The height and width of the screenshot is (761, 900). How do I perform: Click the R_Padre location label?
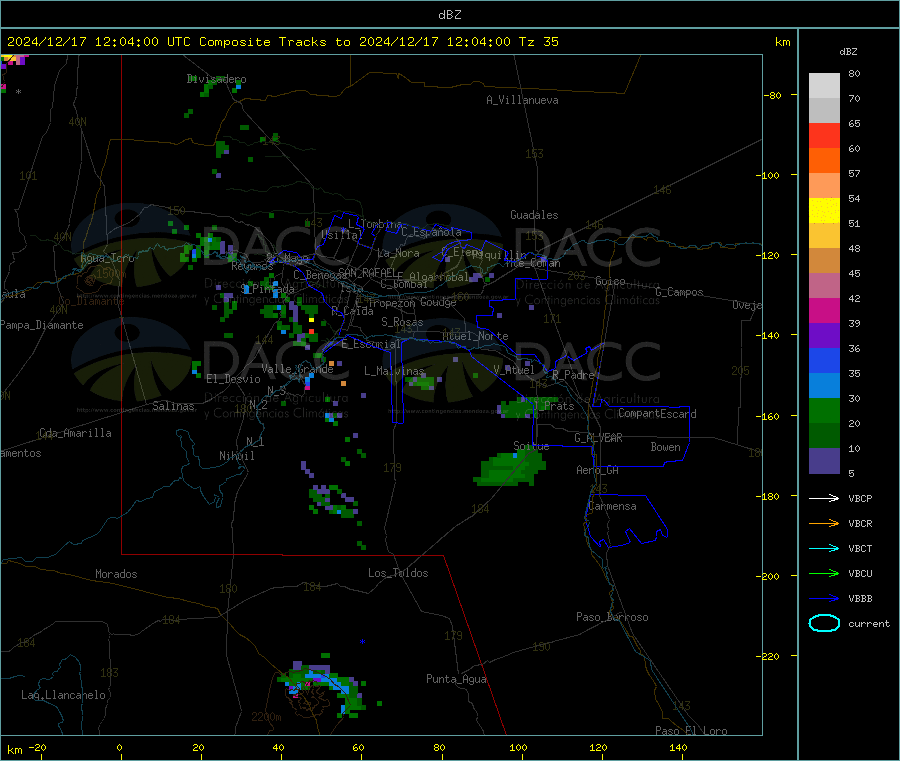(x=573, y=375)
